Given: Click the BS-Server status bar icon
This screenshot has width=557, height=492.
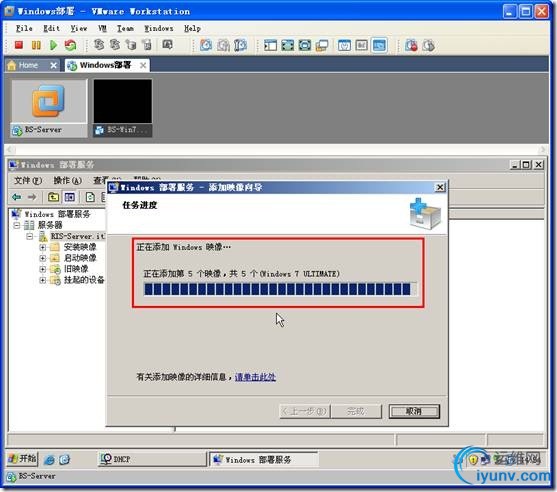Looking at the screenshot, I should (11, 477).
